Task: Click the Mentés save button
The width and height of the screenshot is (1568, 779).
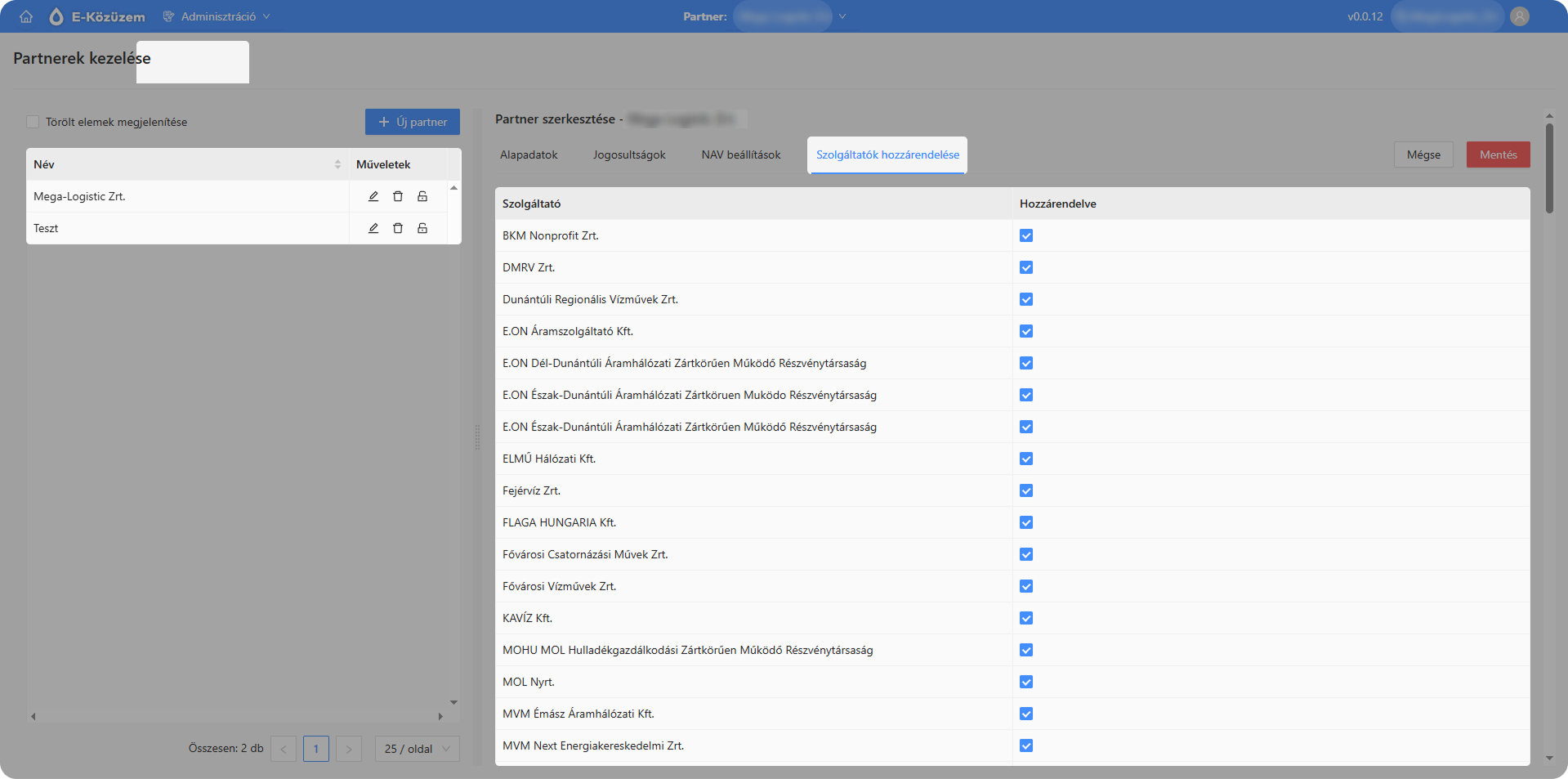Action: coord(1498,154)
